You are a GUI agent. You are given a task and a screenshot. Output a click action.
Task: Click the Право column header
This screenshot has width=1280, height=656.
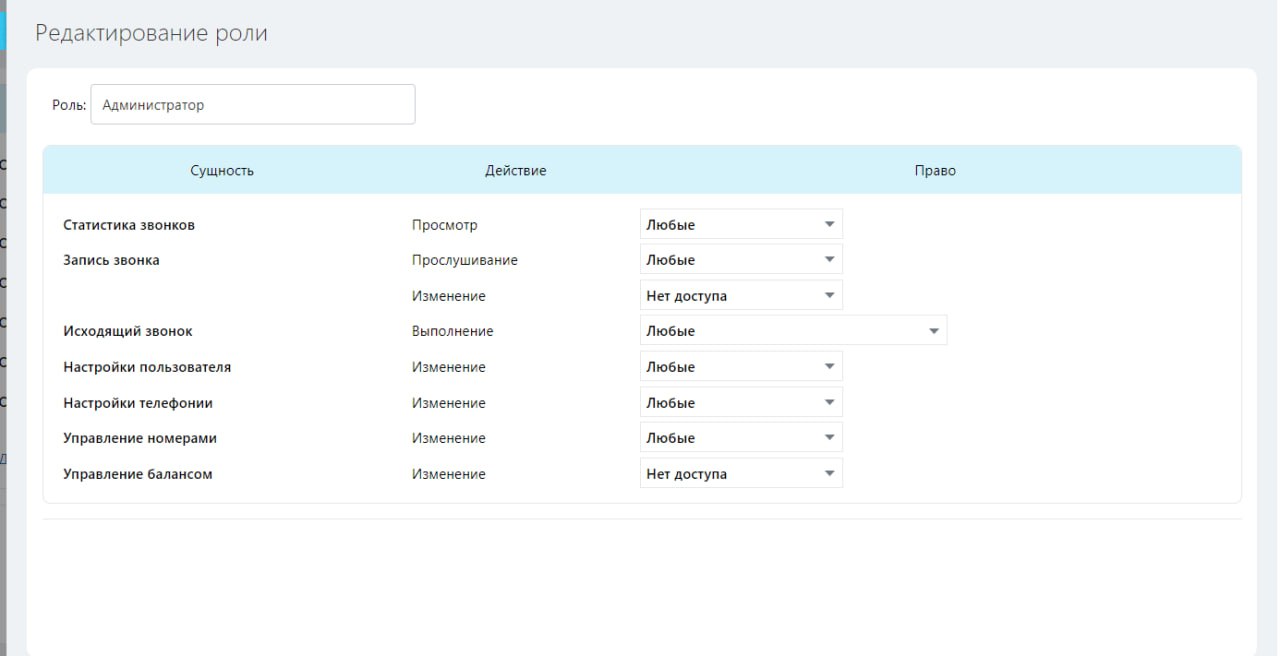935,171
